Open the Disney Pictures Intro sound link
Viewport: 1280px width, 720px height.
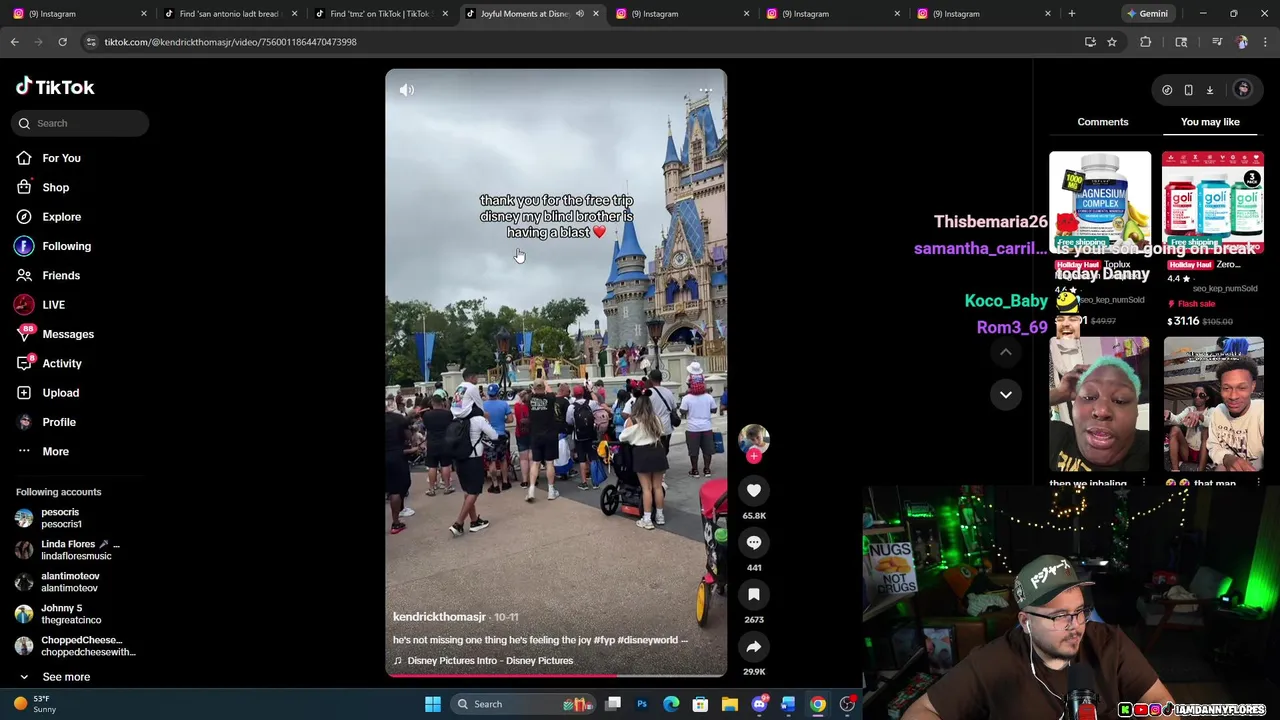490,661
